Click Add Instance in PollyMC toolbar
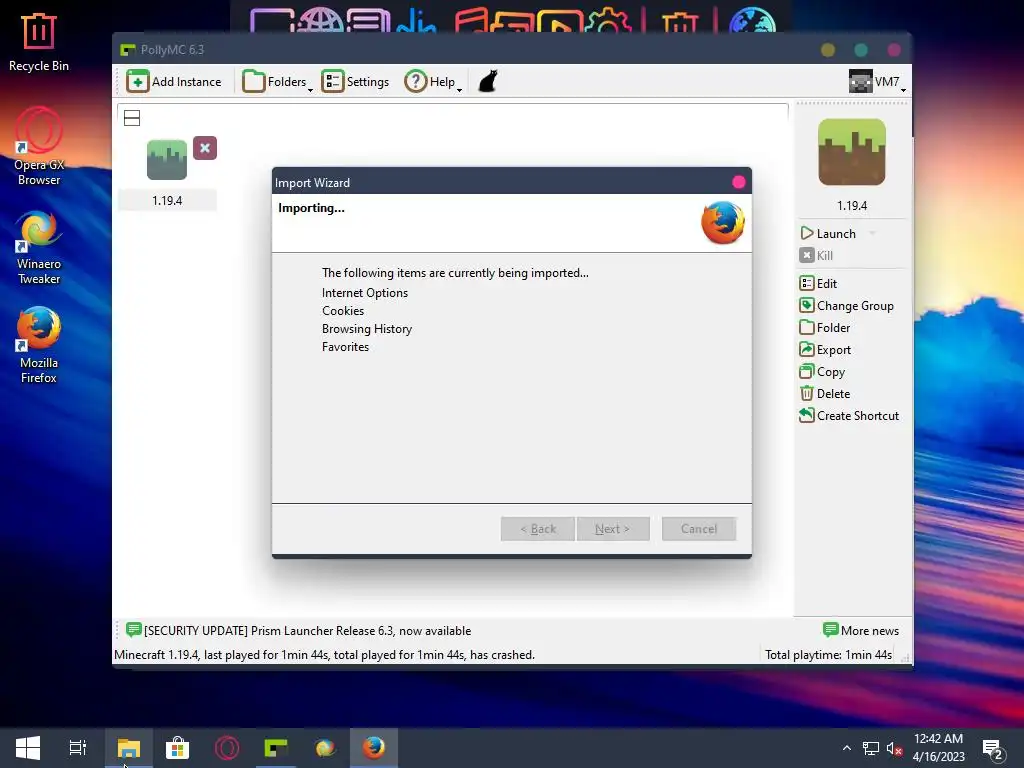The width and height of the screenshot is (1024, 768). (x=174, y=82)
